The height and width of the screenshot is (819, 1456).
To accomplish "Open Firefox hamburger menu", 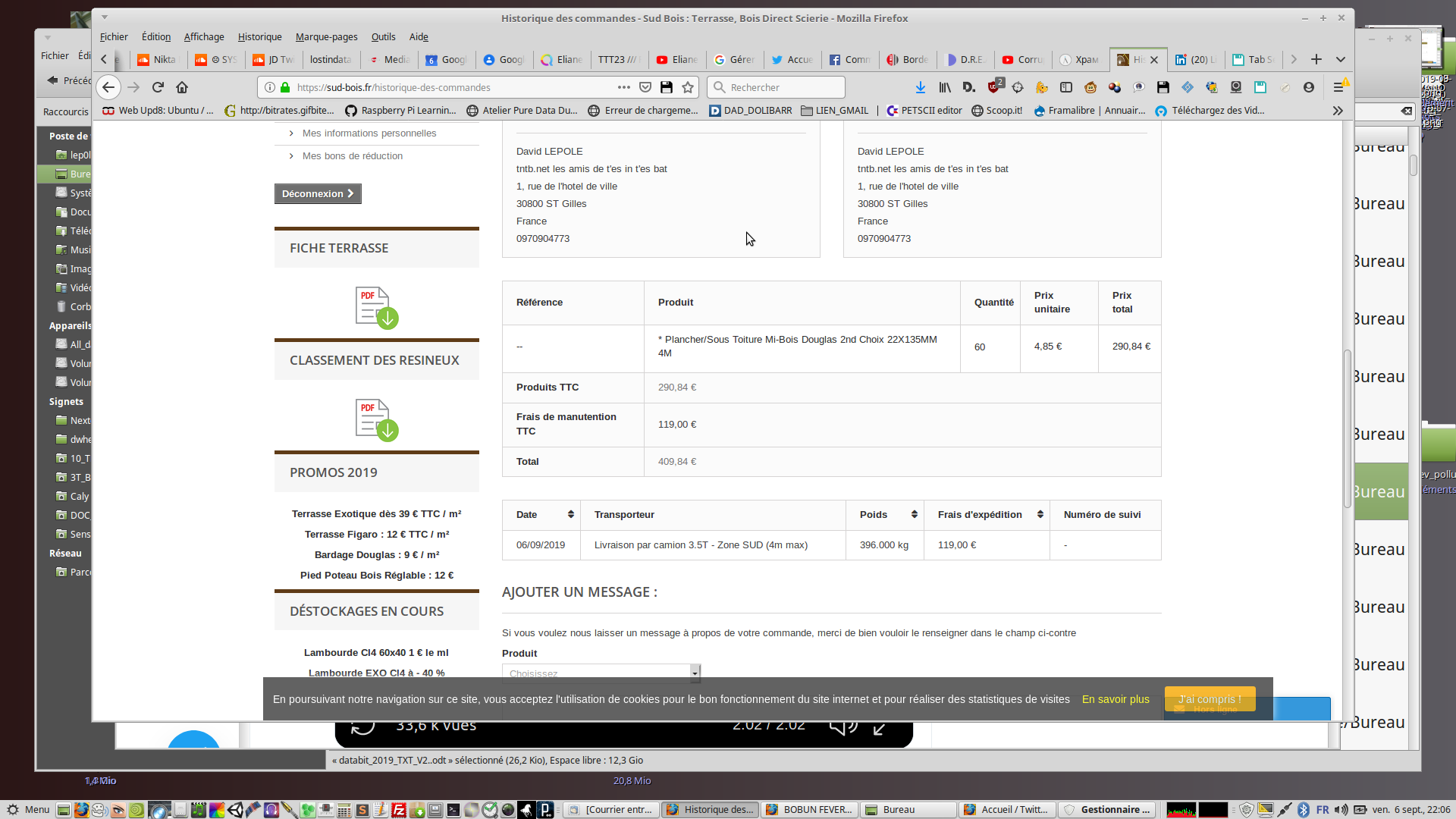I will 1338,87.
